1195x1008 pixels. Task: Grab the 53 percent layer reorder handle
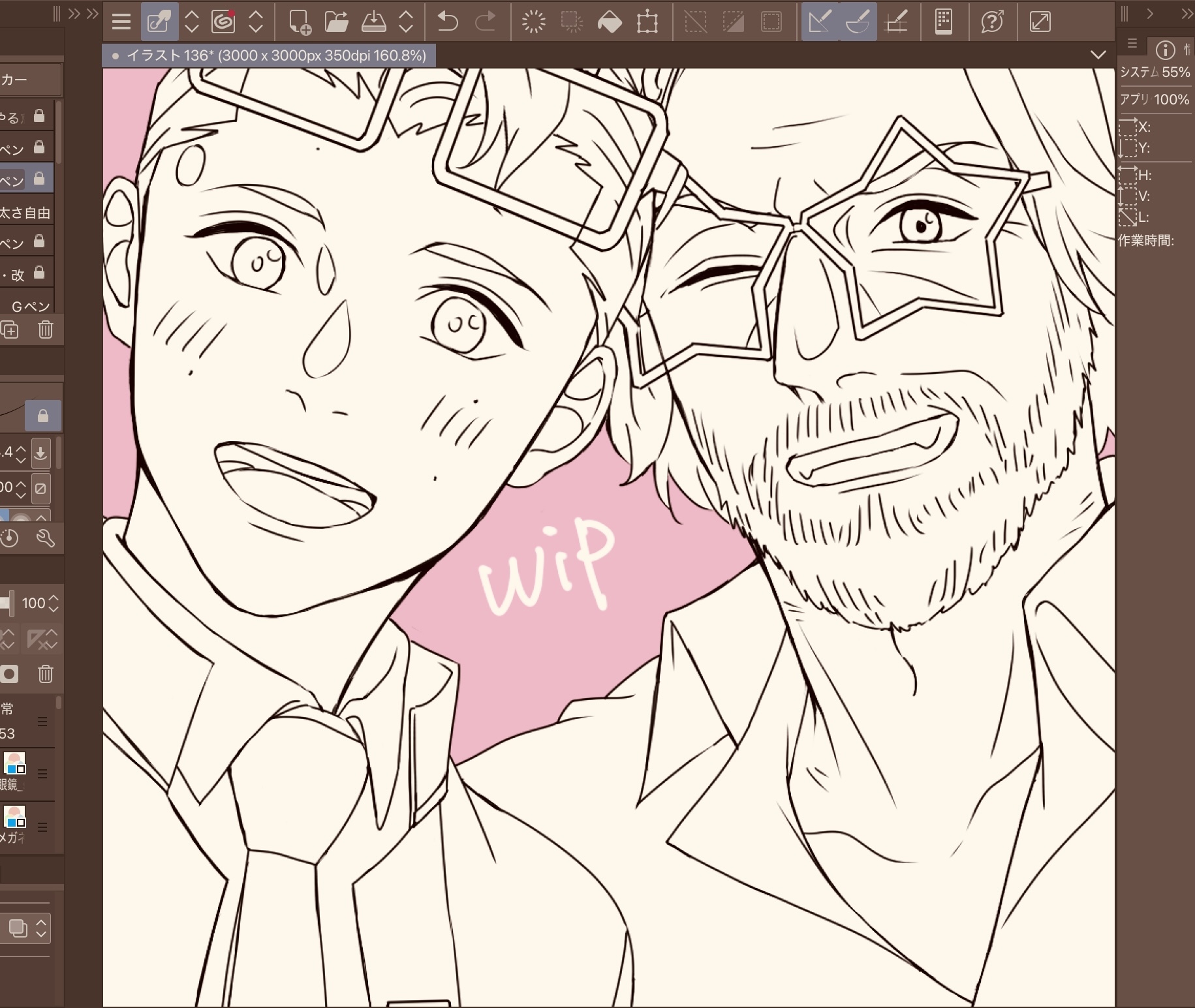pyautogui.click(x=43, y=722)
